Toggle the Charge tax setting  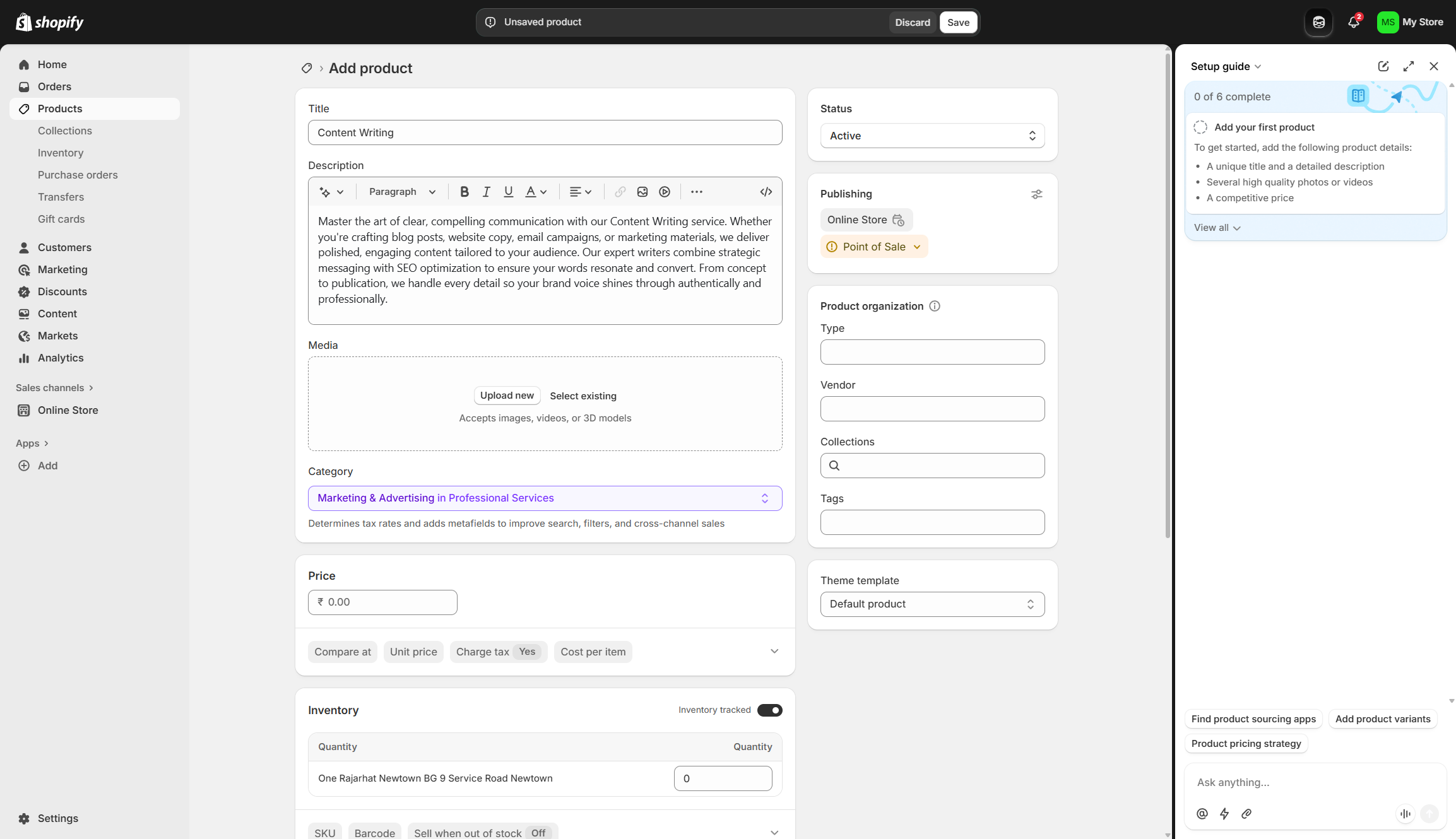point(498,652)
